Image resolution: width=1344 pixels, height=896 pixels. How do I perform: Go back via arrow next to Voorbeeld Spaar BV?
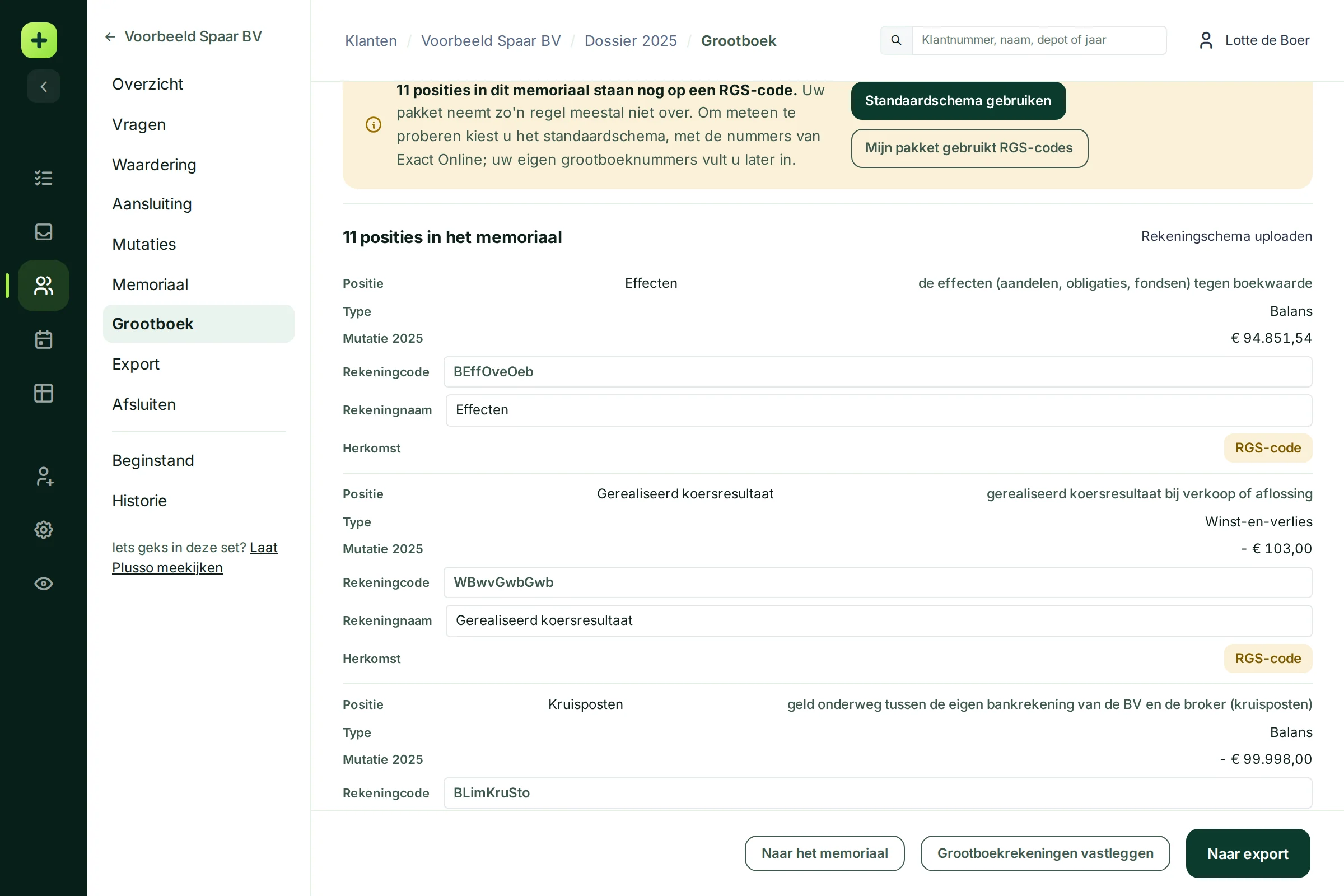(110, 37)
